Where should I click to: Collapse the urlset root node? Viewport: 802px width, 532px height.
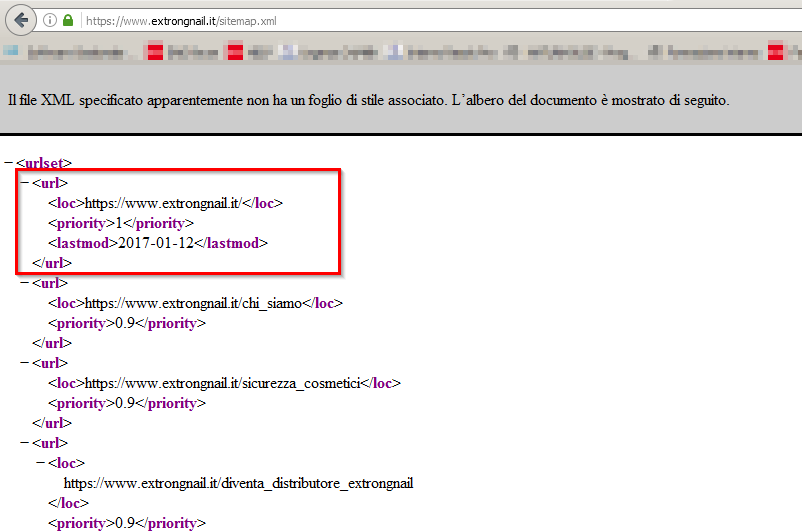point(8,163)
